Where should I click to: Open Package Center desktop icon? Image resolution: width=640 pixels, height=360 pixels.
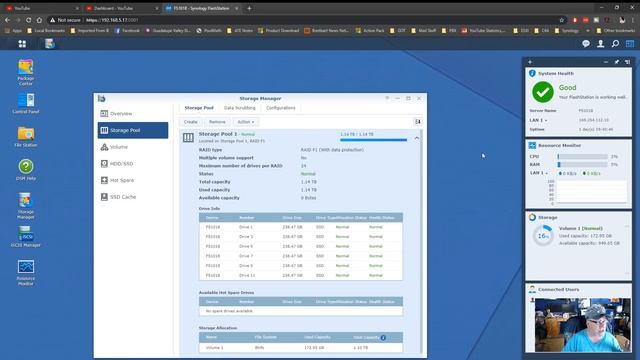26,73
